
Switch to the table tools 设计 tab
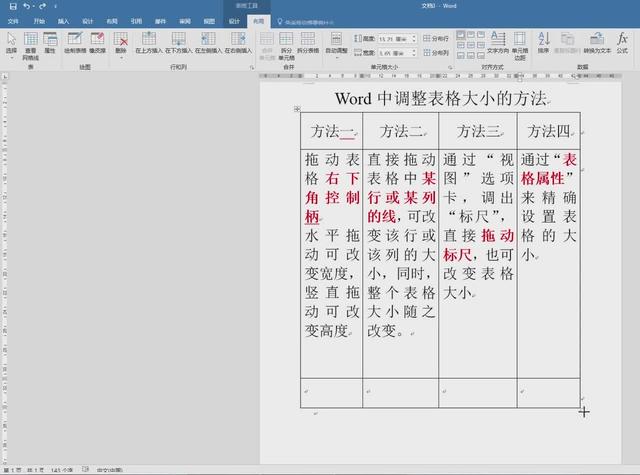pyautogui.click(x=234, y=21)
